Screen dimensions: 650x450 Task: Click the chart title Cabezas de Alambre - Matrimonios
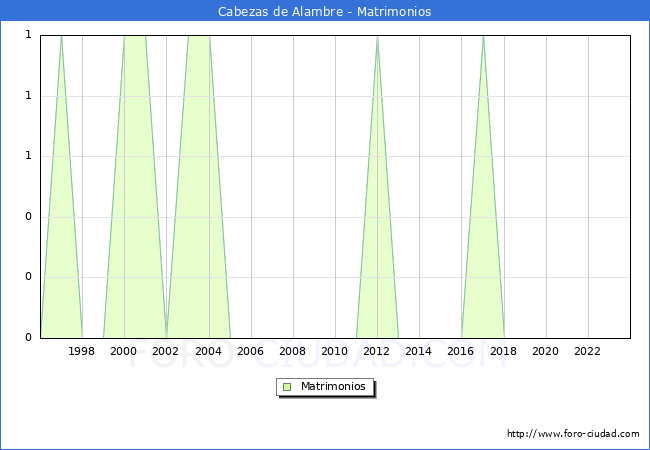(325, 12)
